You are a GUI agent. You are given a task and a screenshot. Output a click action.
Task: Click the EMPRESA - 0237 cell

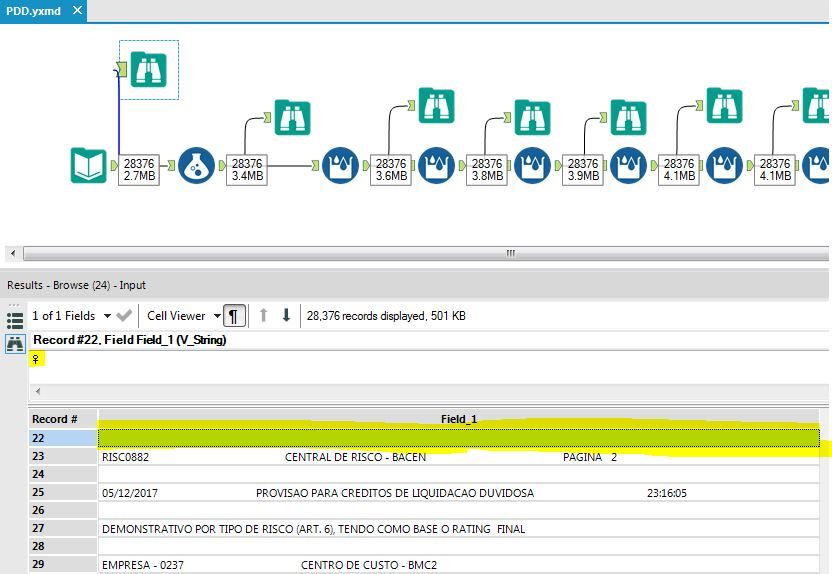click(x=459, y=564)
